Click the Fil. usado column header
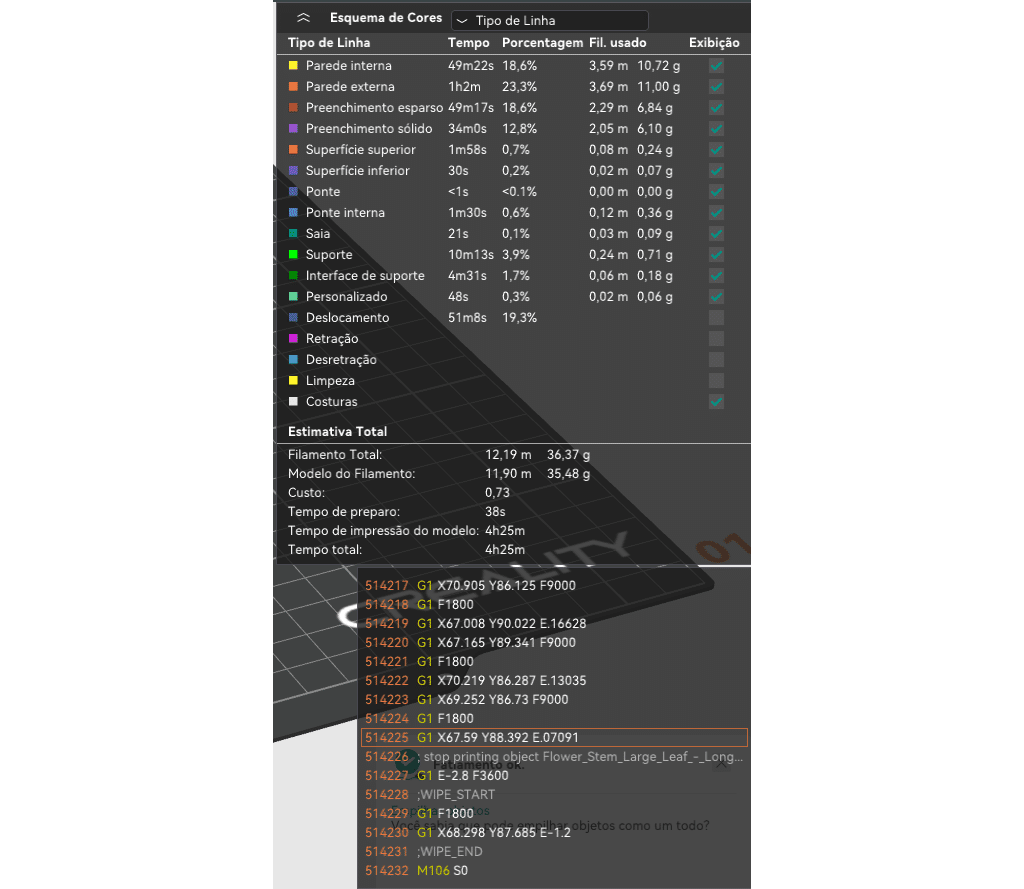The height and width of the screenshot is (889, 1024). click(x=617, y=42)
